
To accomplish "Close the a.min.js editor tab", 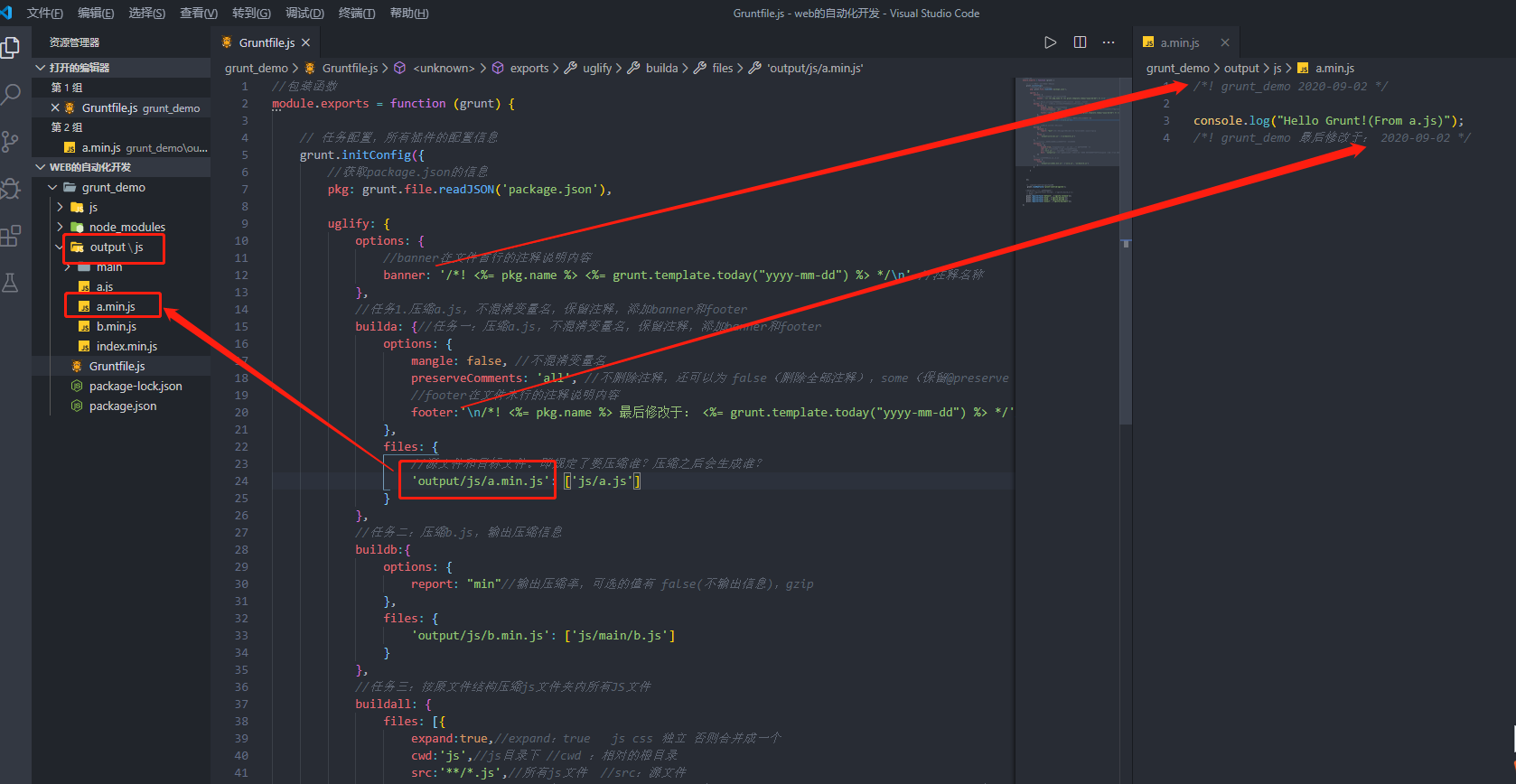I will click(1225, 42).
